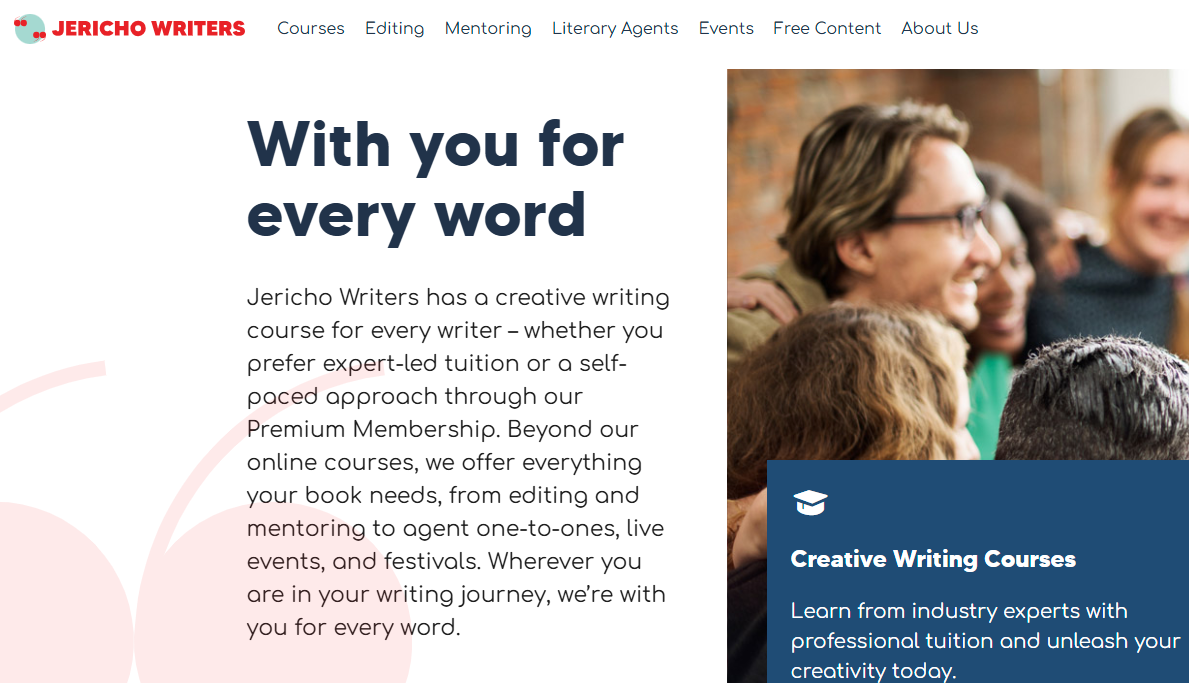This screenshot has height=683, width=1189.
Task: Go to Literary Agents
Action: pos(615,28)
